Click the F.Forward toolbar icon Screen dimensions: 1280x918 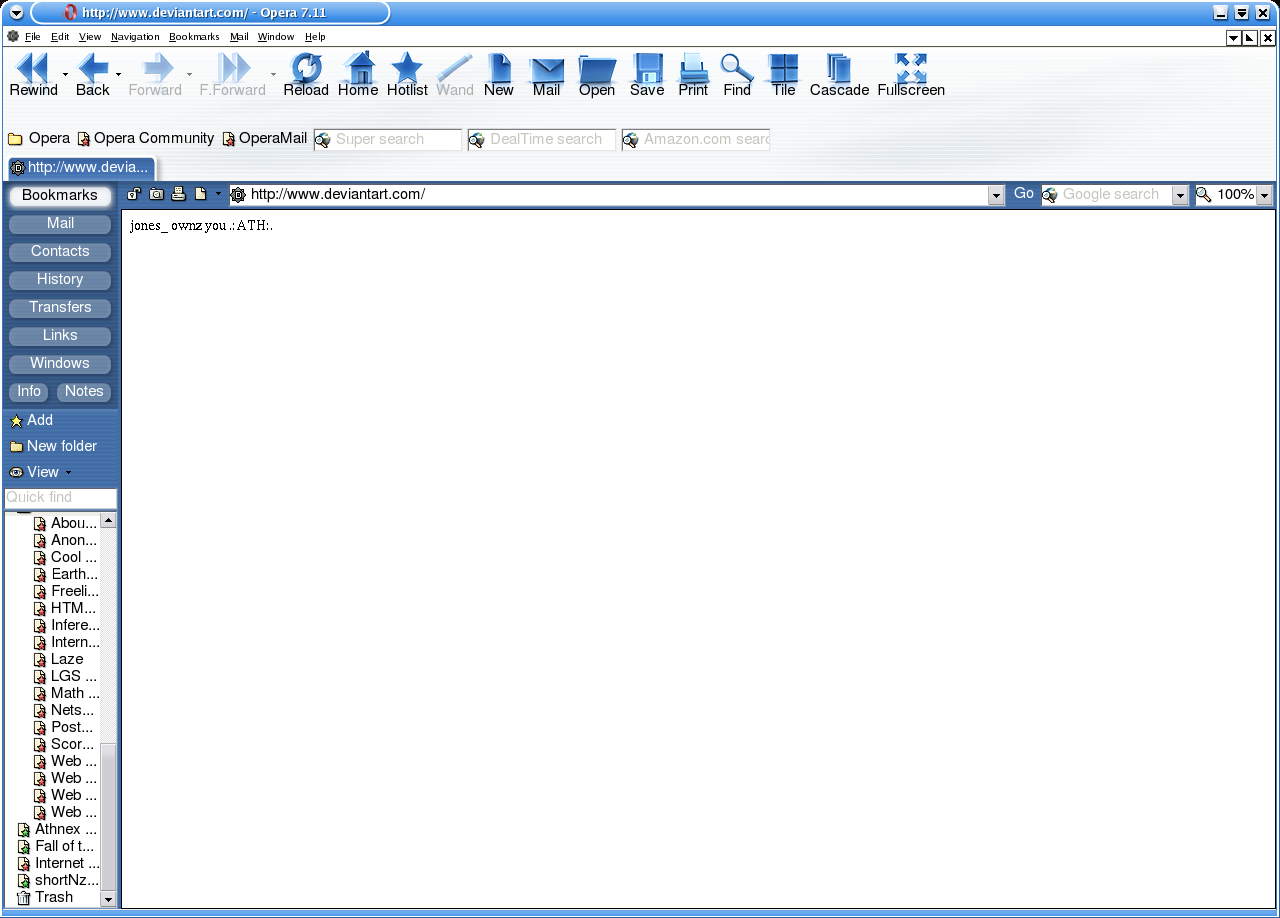click(x=234, y=68)
